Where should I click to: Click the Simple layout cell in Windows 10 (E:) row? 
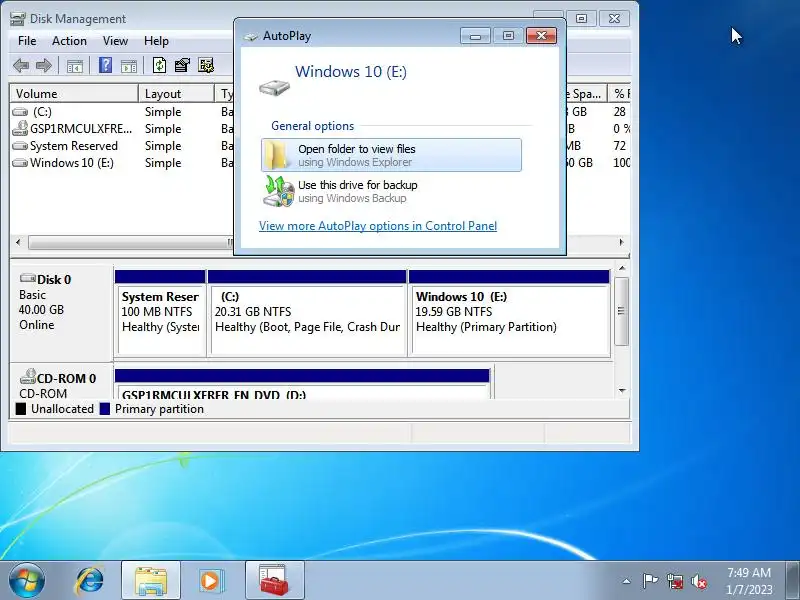point(163,163)
